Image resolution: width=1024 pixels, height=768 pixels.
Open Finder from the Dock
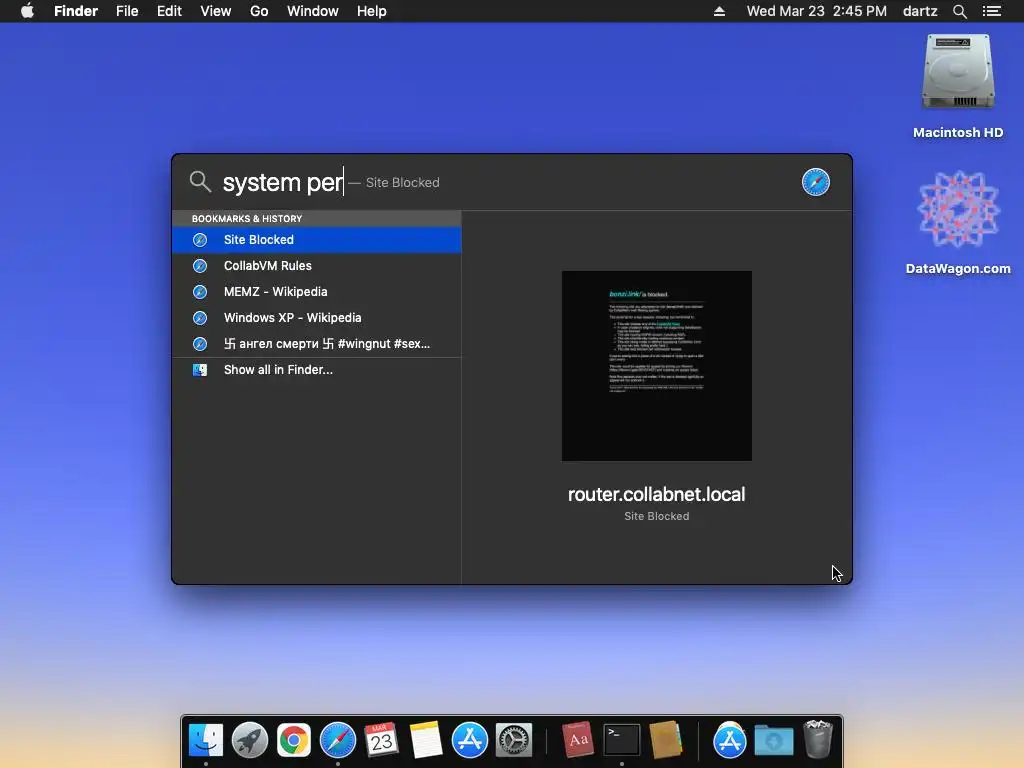[206, 741]
